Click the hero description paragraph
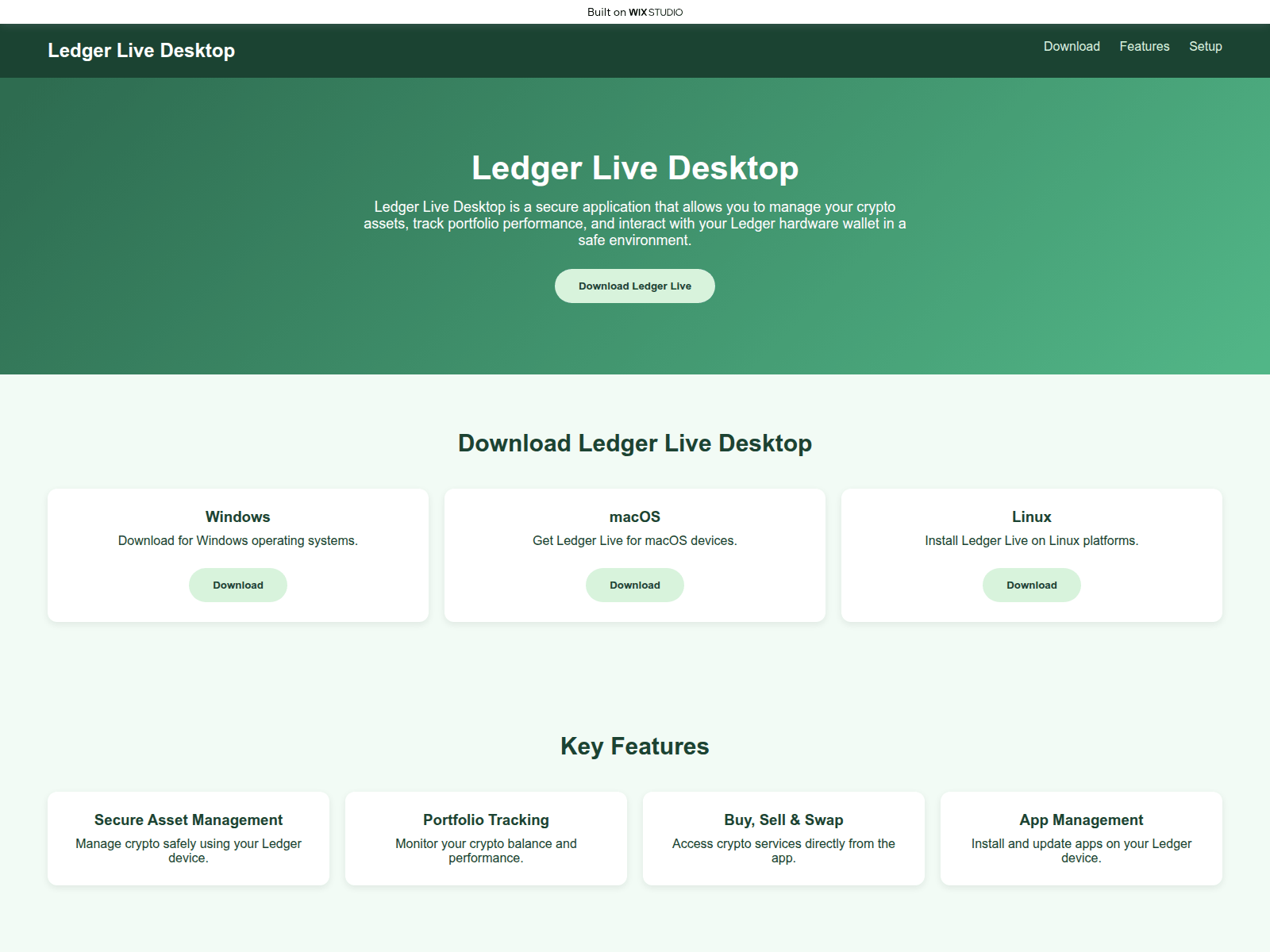The width and height of the screenshot is (1270, 952). [635, 224]
